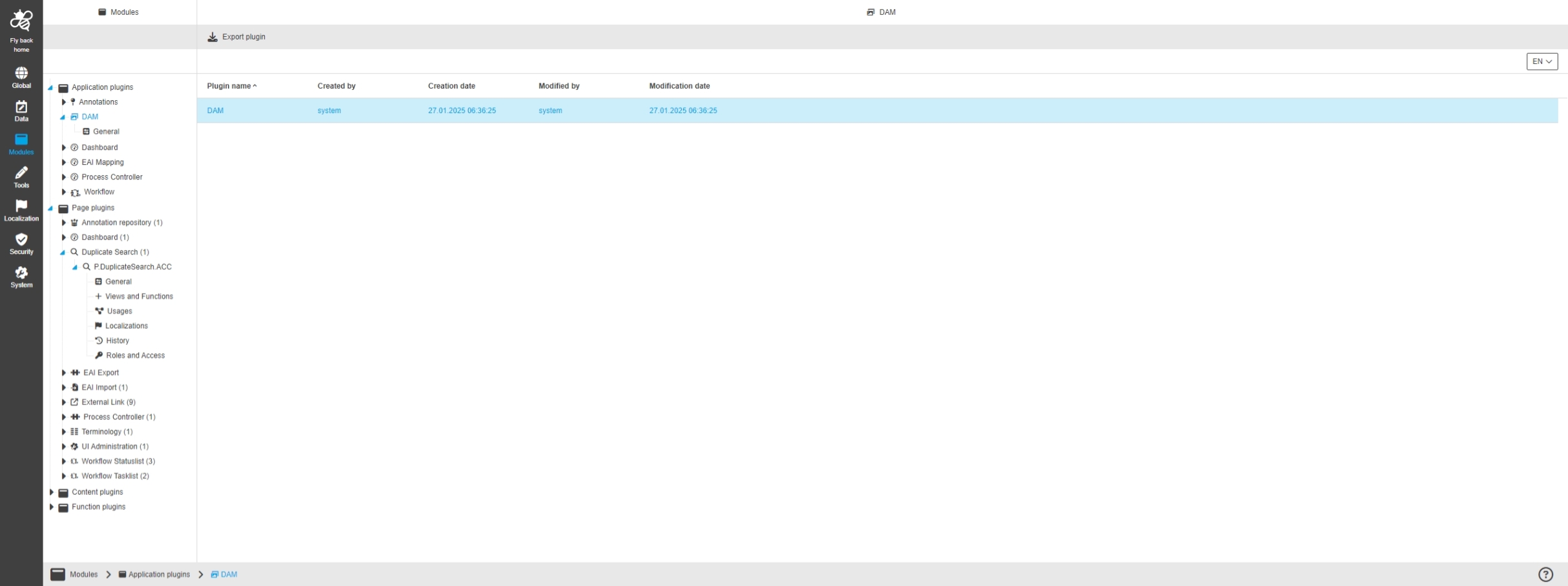This screenshot has height=586, width=1568.
Task: Open General under P.DuplicateSearch.ACC
Action: tap(118, 282)
